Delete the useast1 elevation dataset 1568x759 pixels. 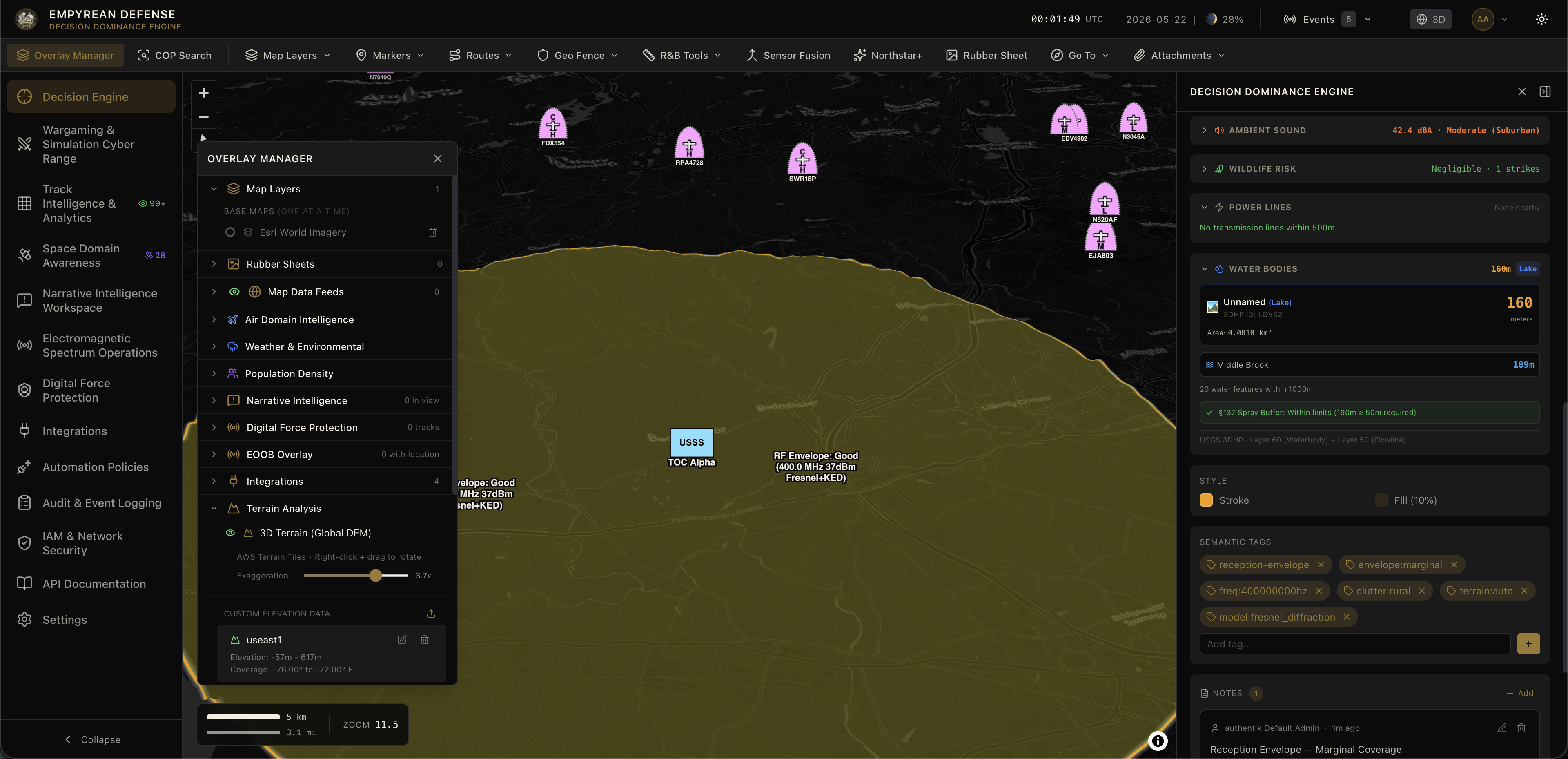425,640
